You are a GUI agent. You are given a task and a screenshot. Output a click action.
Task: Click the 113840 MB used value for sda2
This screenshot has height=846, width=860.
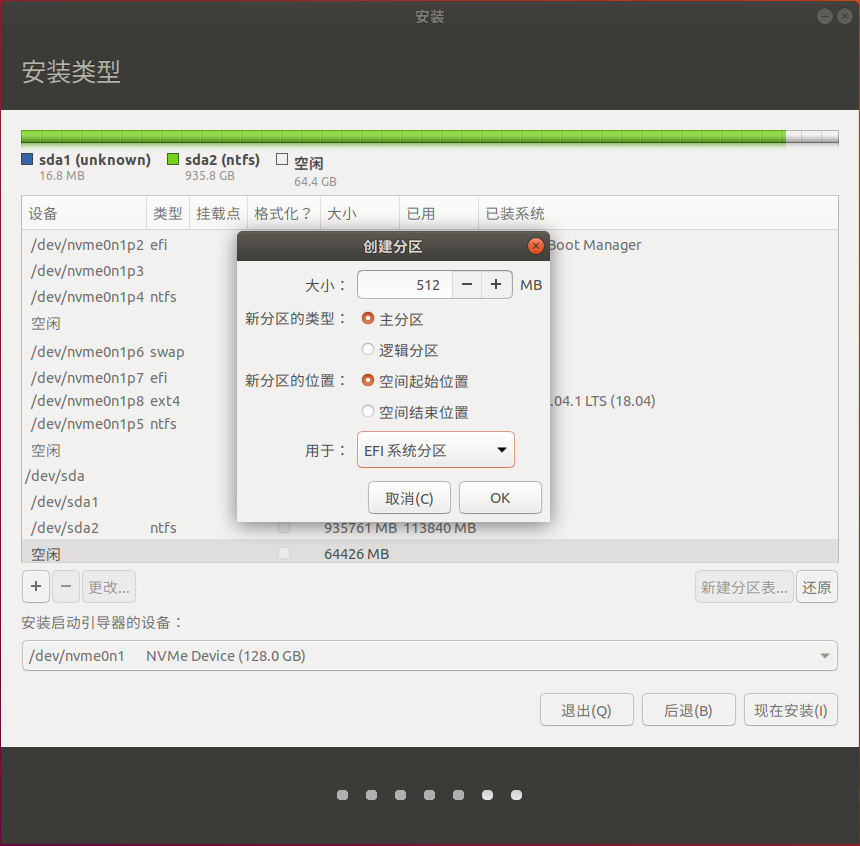point(440,528)
